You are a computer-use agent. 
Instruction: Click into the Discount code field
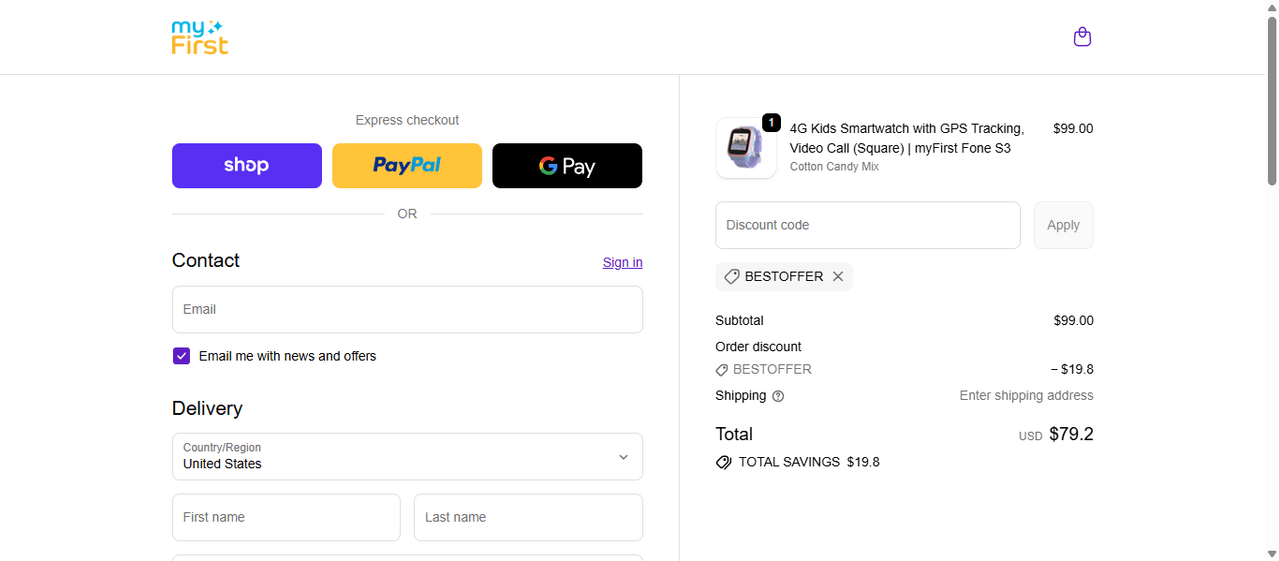pos(867,225)
